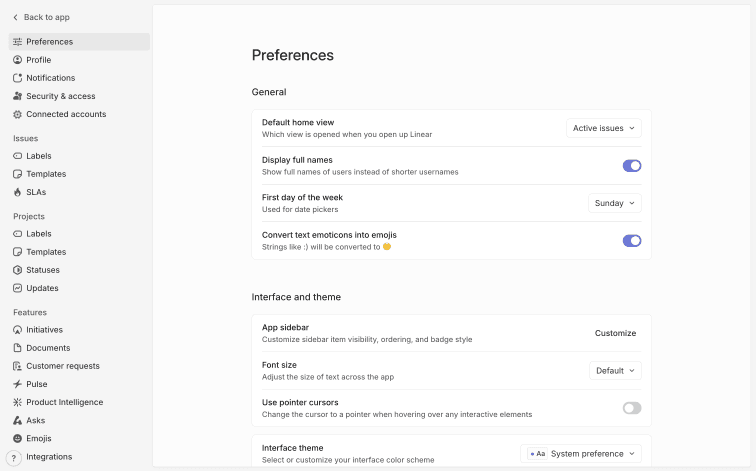Click the Emojis smiley icon

pos(17,438)
